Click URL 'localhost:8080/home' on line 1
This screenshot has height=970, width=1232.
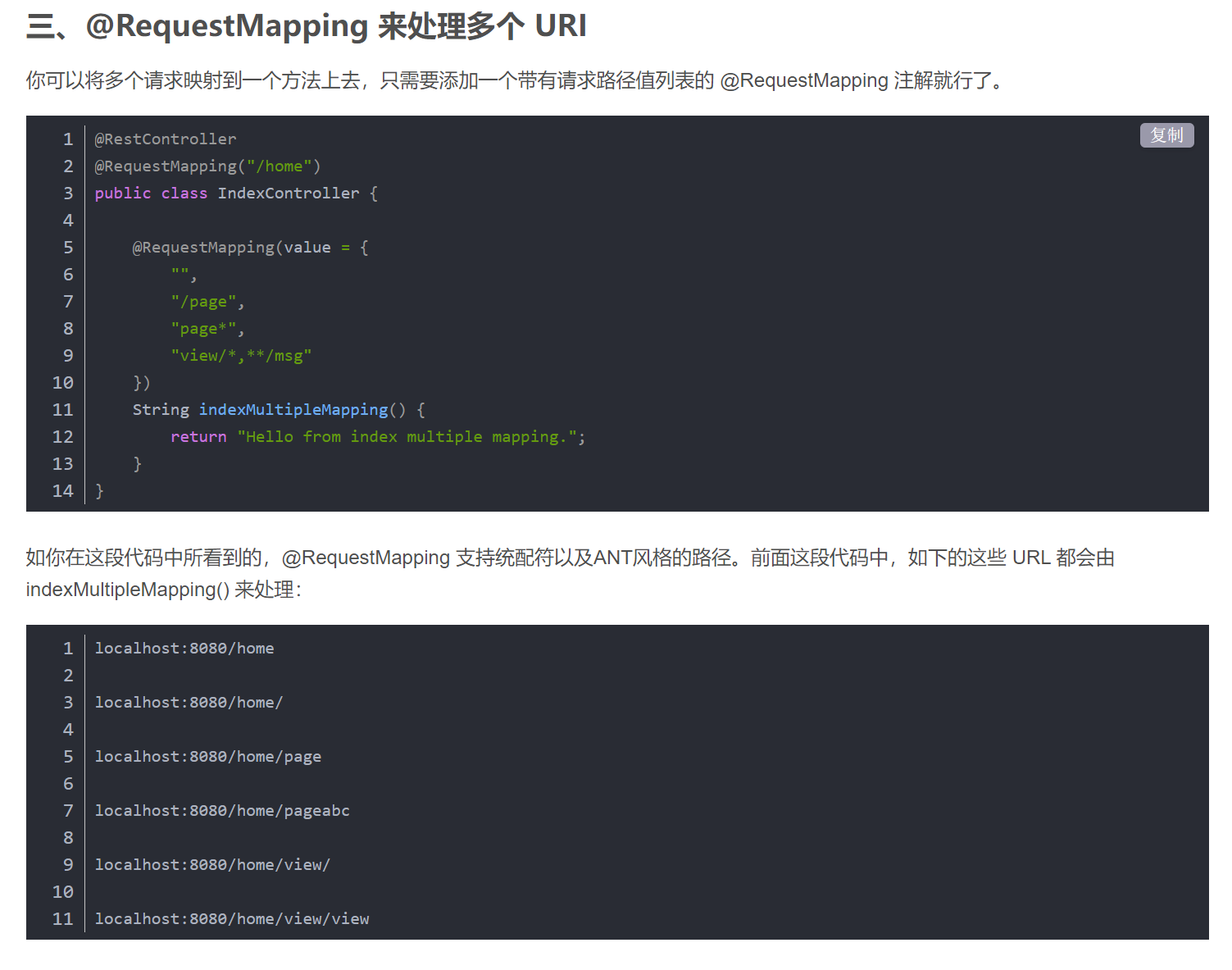click(x=184, y=649)
